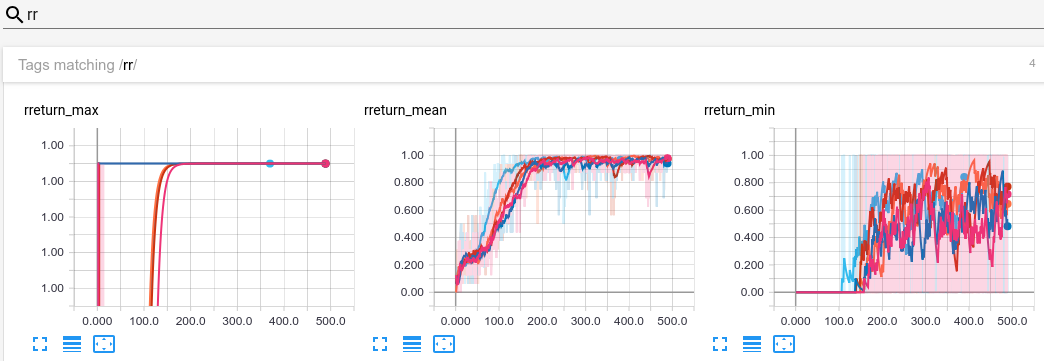This screenshot has height=361, width=1044.
Task: Collapse the Tags matching /rr/ section
Action: pyautogui.click(x=522, y=65)
